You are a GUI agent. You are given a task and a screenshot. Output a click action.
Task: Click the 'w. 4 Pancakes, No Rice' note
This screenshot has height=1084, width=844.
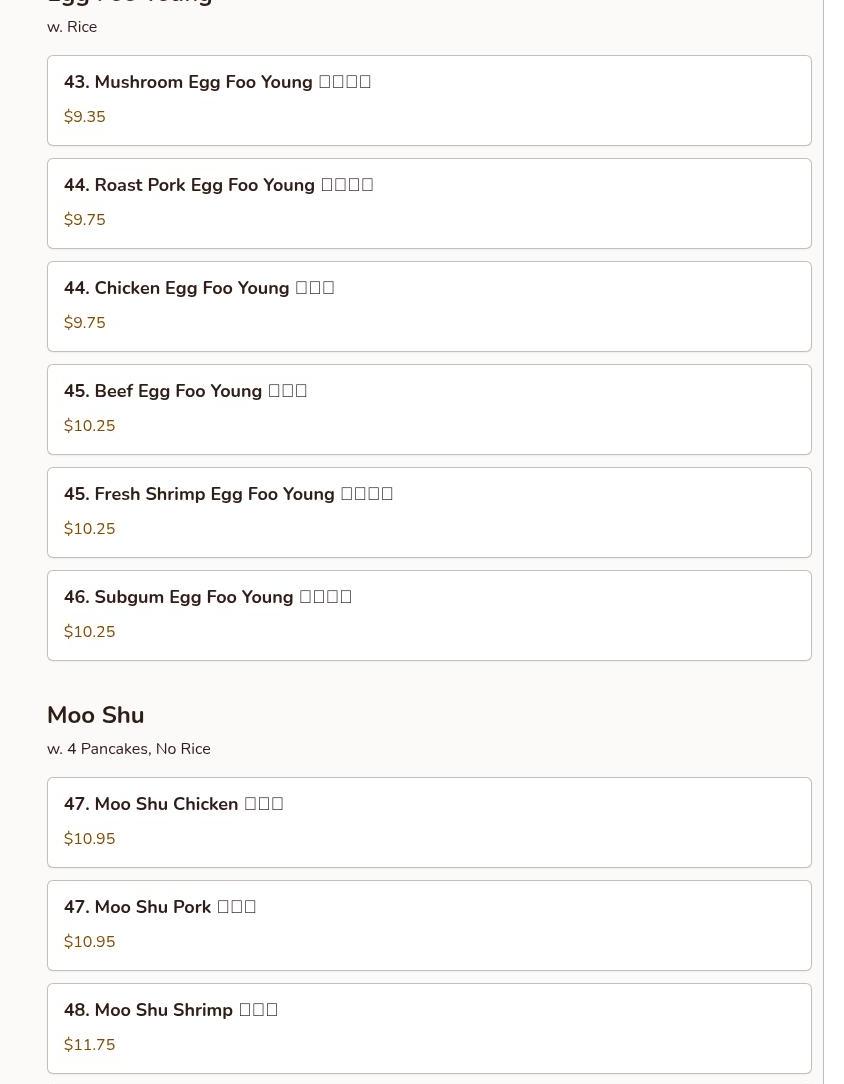pyautogui.click(x=129, y=749)
